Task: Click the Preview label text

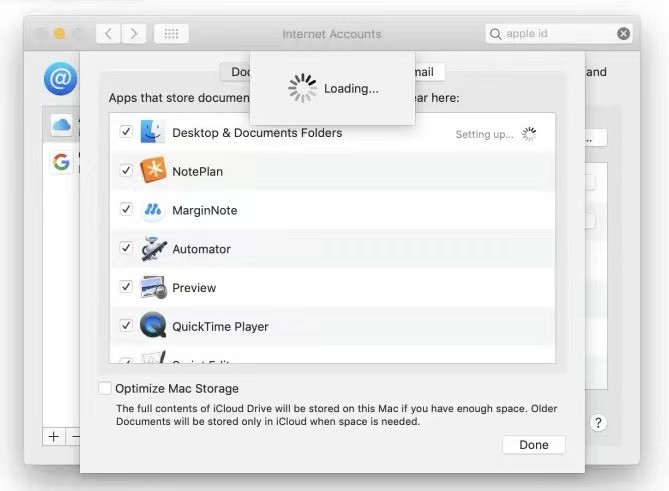Action: pos(194,288)
